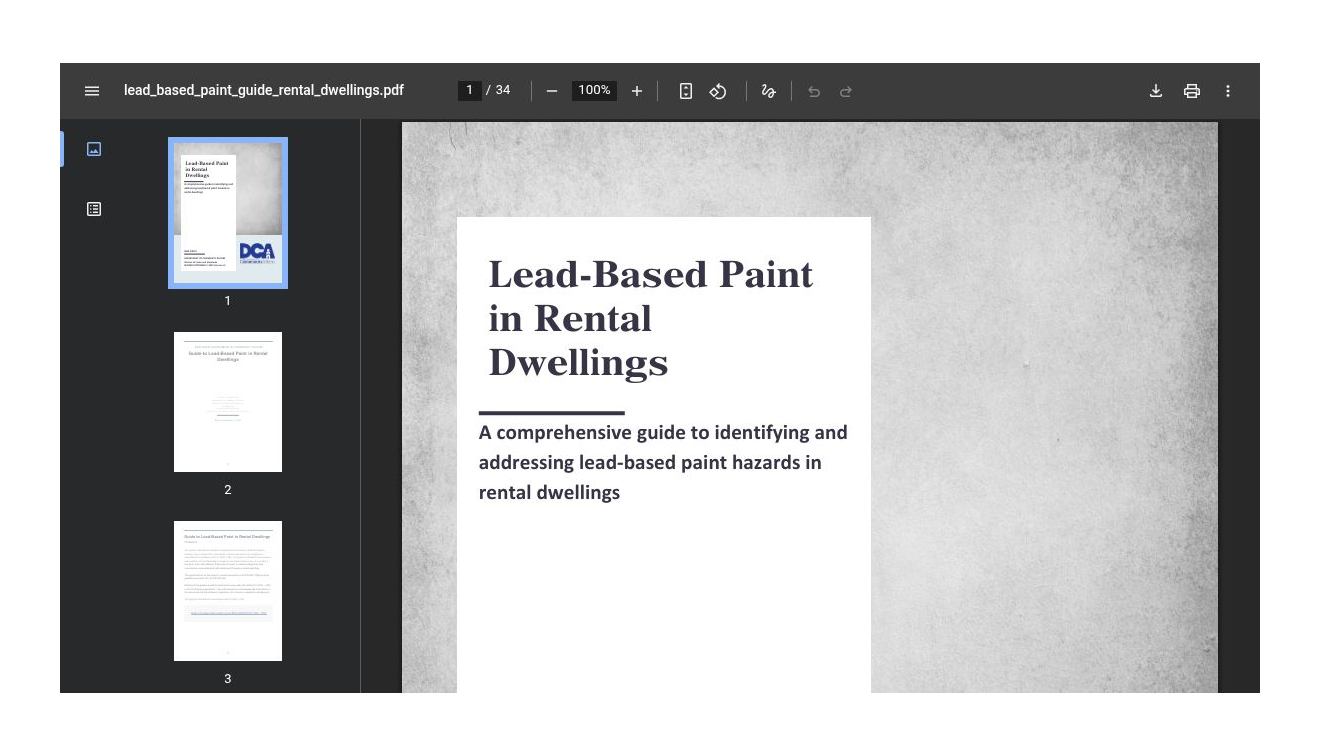Viewport: 1320px width, 756px height.
Task: Print the PDF document
Action: tap(1192, 91)
